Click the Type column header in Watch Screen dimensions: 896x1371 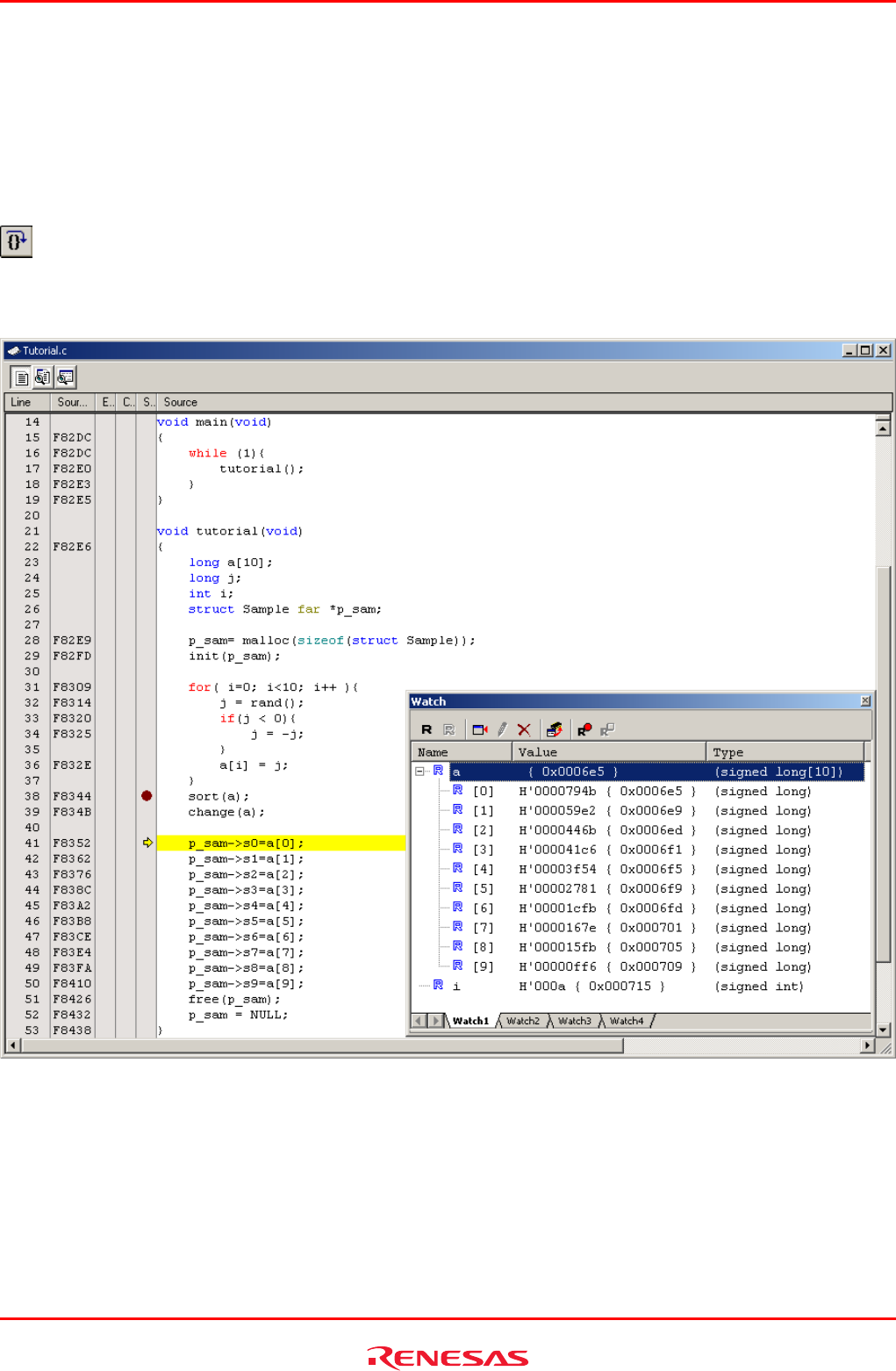[785, 752]
